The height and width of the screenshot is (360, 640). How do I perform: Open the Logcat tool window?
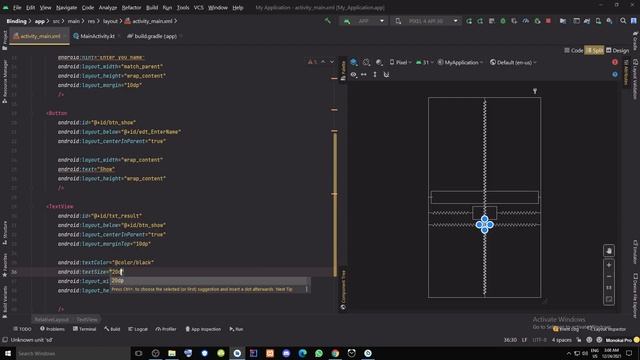138,329
